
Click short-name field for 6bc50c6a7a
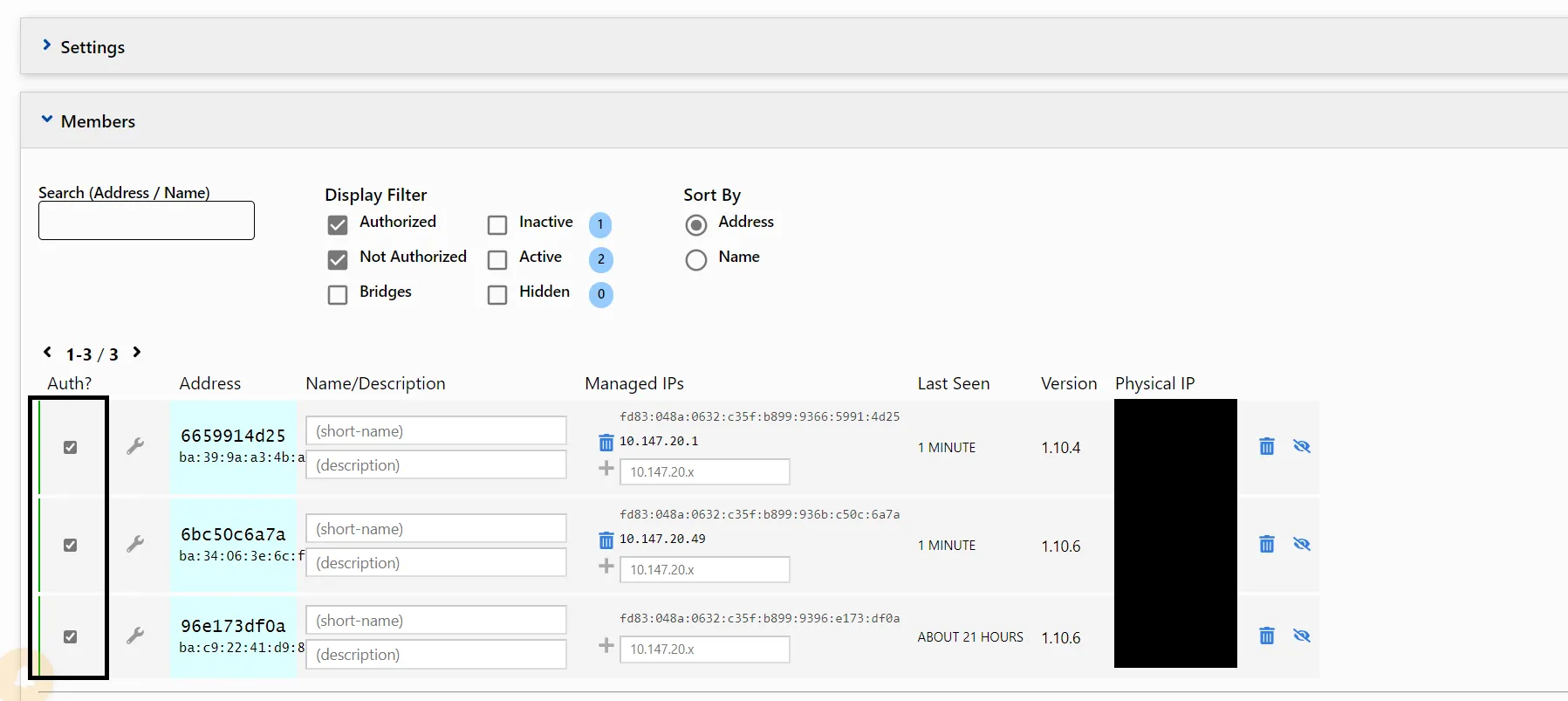click(x=436, y=529)
